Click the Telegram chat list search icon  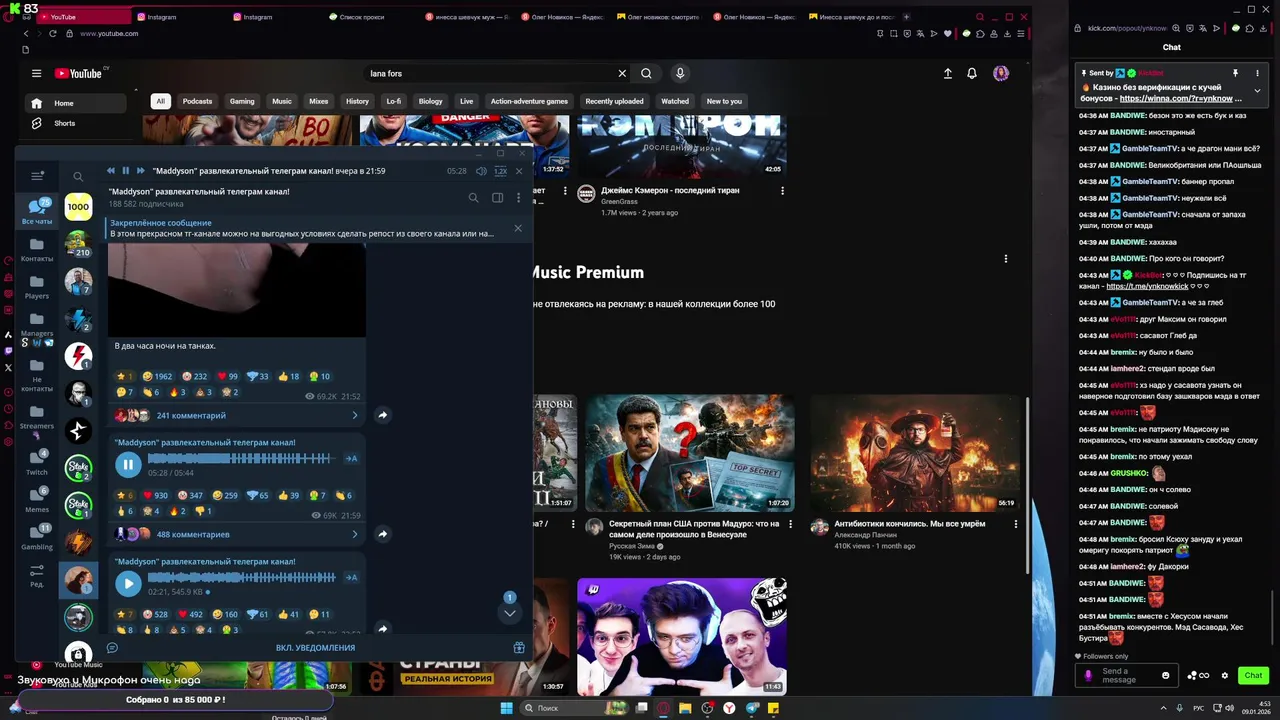[x=78, y=176]
